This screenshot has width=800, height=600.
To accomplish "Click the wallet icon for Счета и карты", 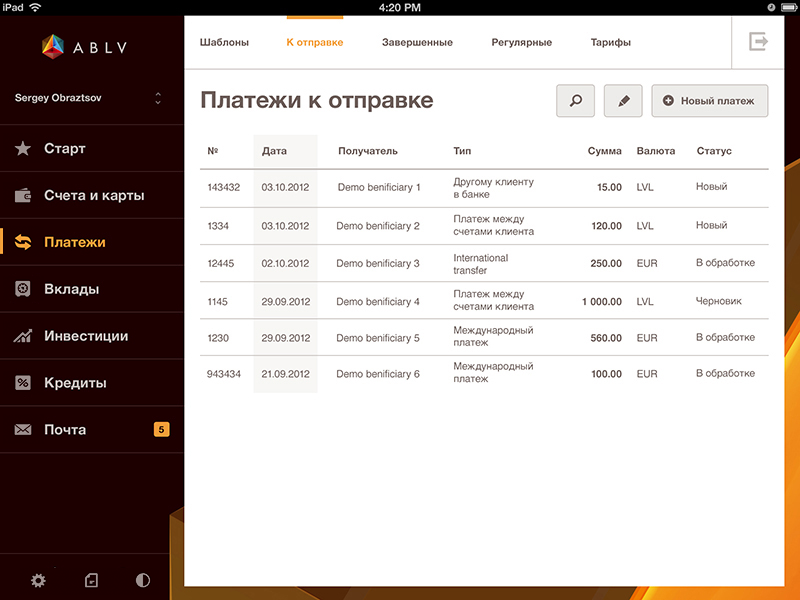I will tap(22, 195).
